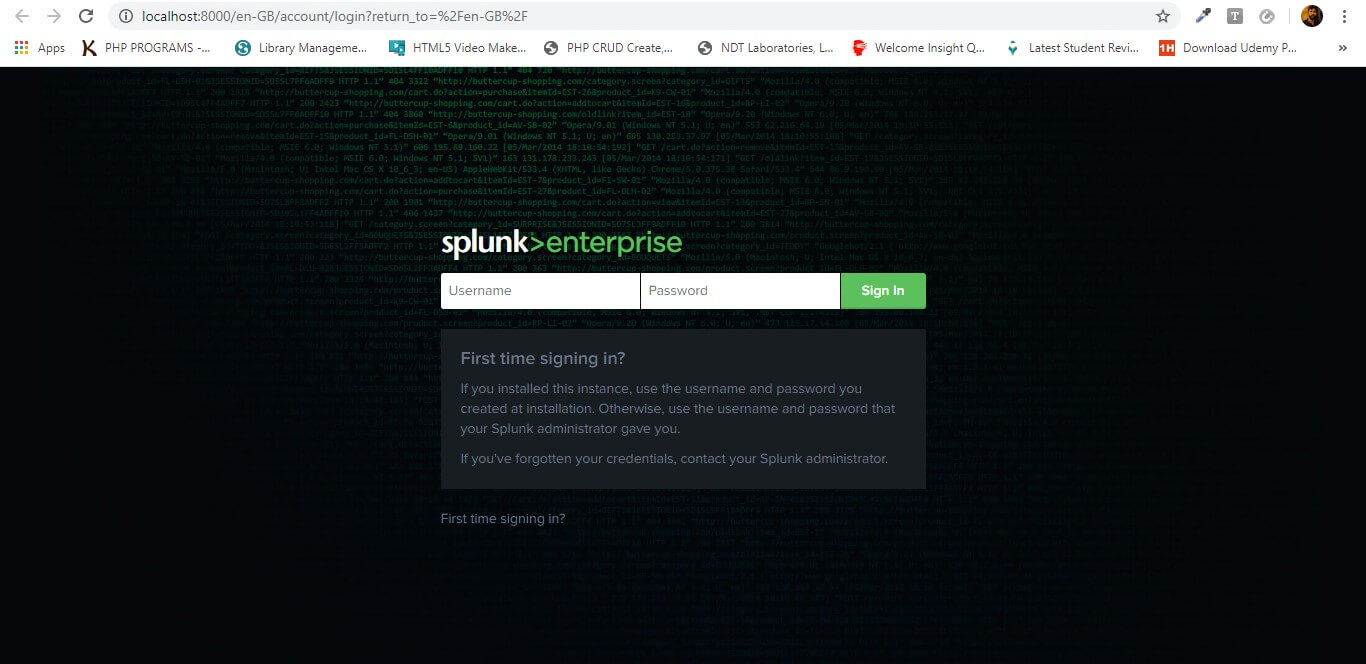Click the grey circular extension icon

click(1267, 16)
